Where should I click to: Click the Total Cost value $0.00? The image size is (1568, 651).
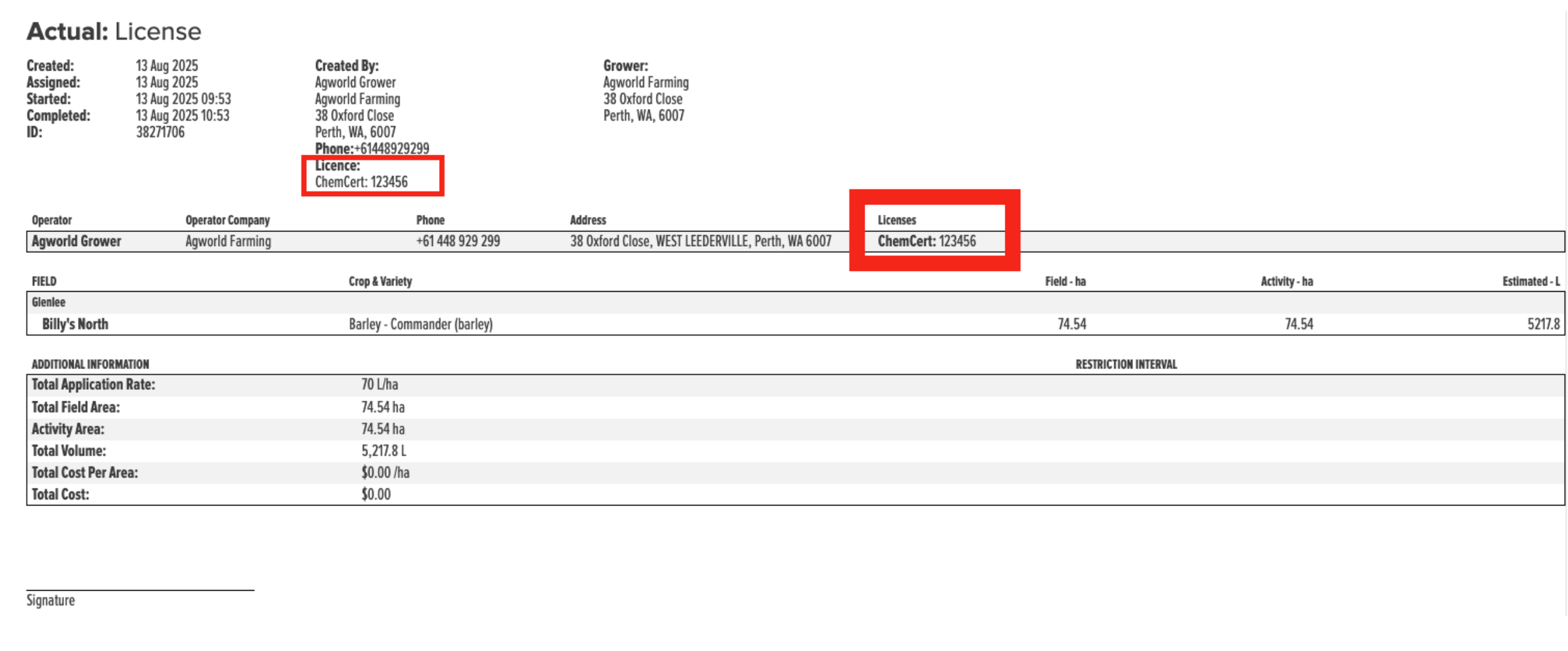[376, 494]
